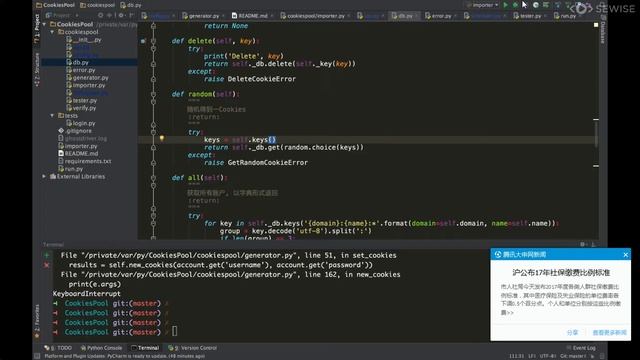
Task: Click the intention lightbulb beside keys line
Action: coord(162,139)
